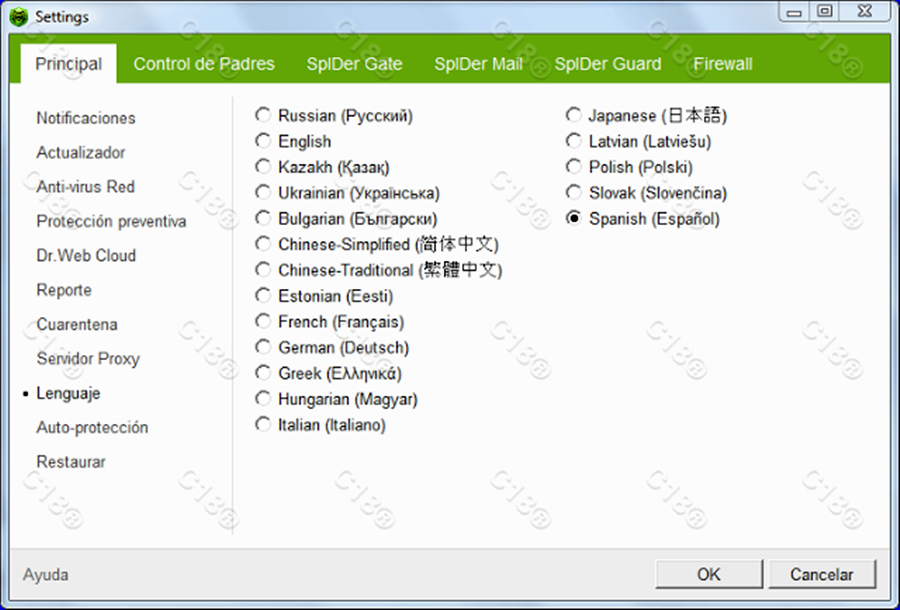
Task: Go to the SpIDer Mail tab
Action: (478, 64)
